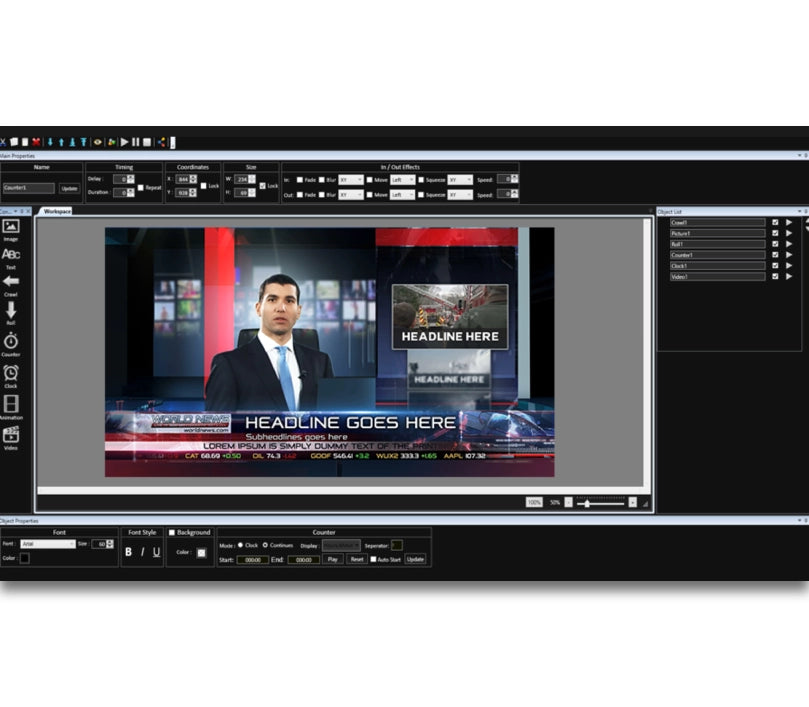Select the Clock tool icon
Image resolution: width=809 pixels, height=707 pixels.
coord(11,373)
